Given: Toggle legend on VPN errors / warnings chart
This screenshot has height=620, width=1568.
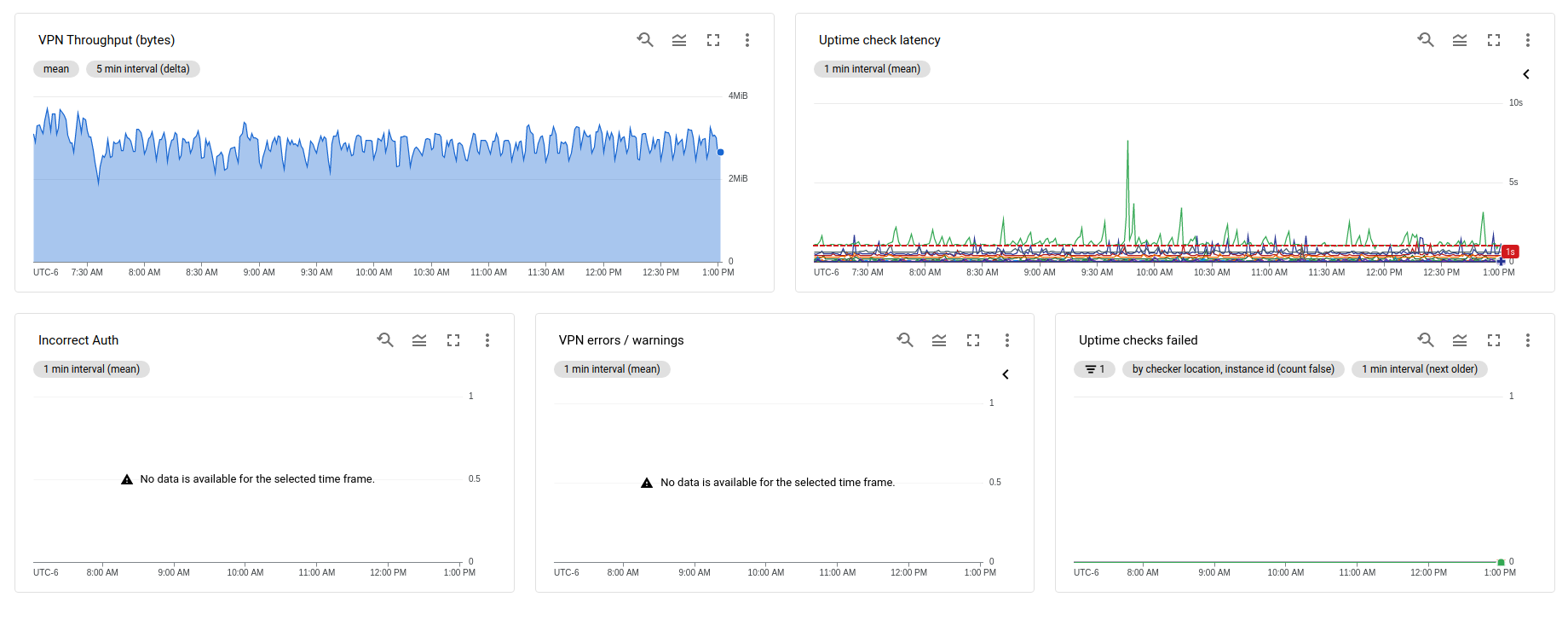Looking at the screenshot, I should click(939, 340).
